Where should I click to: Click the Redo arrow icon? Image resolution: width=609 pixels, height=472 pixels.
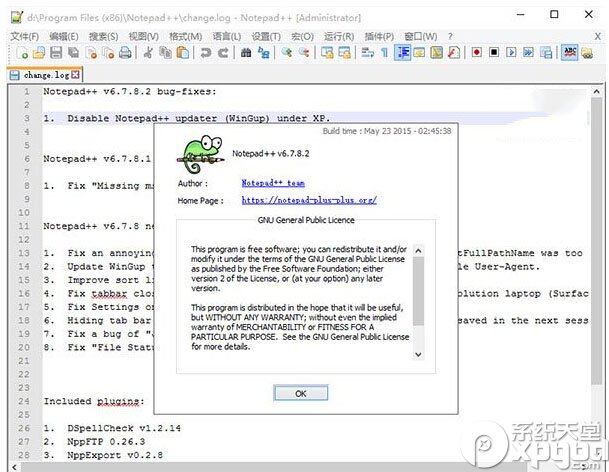click(223, 52)
